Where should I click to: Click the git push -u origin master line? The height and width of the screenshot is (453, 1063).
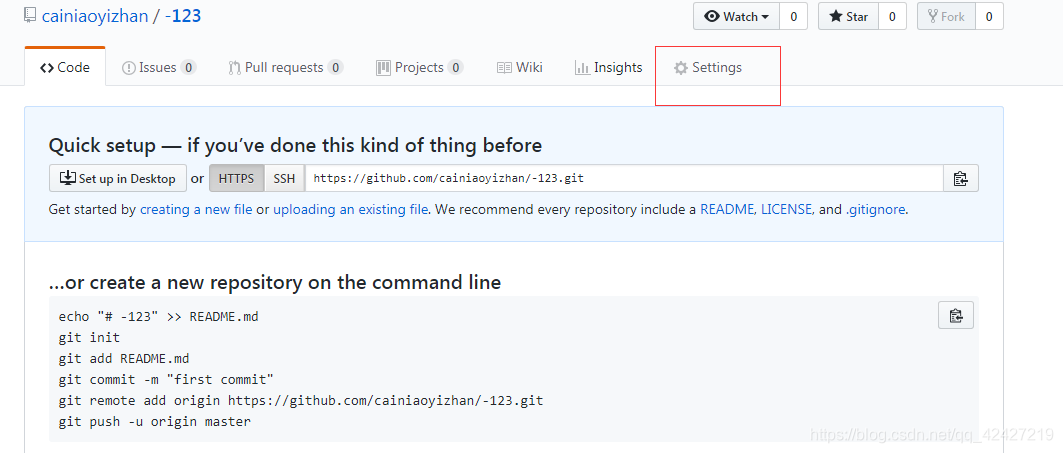pyautogui.click(x=155, y=421)
